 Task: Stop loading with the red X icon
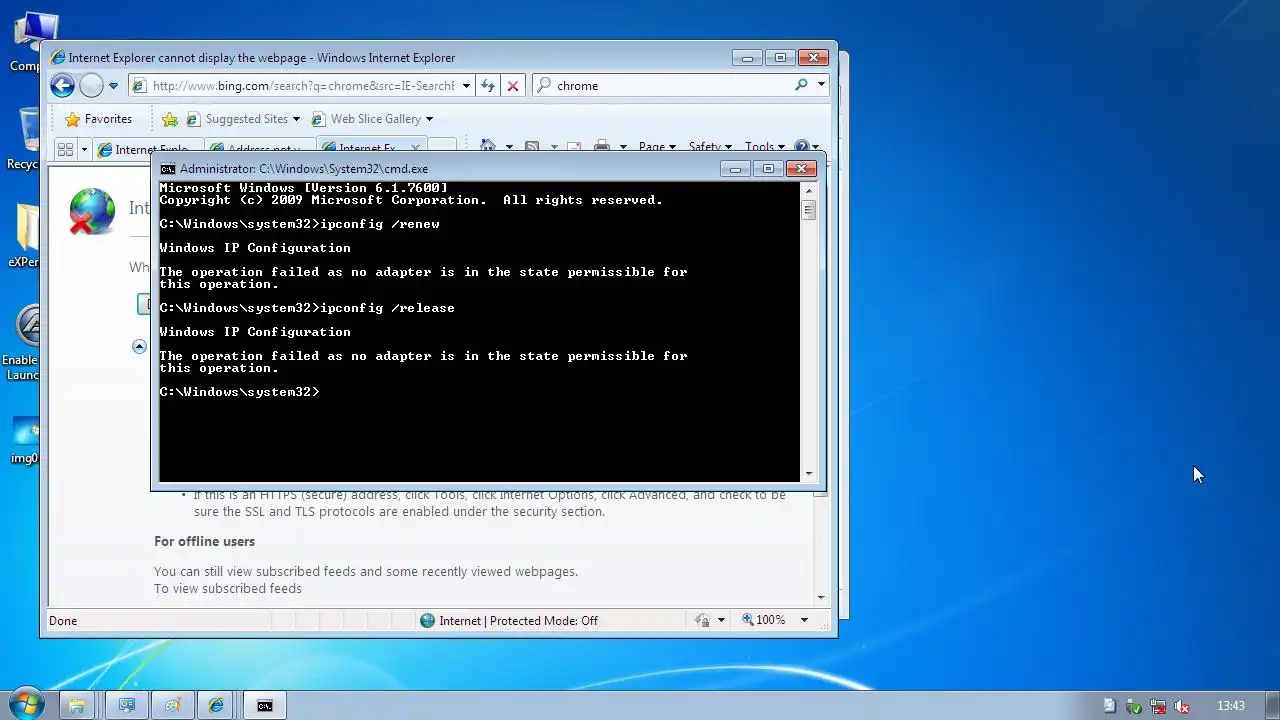coord(513,86)
